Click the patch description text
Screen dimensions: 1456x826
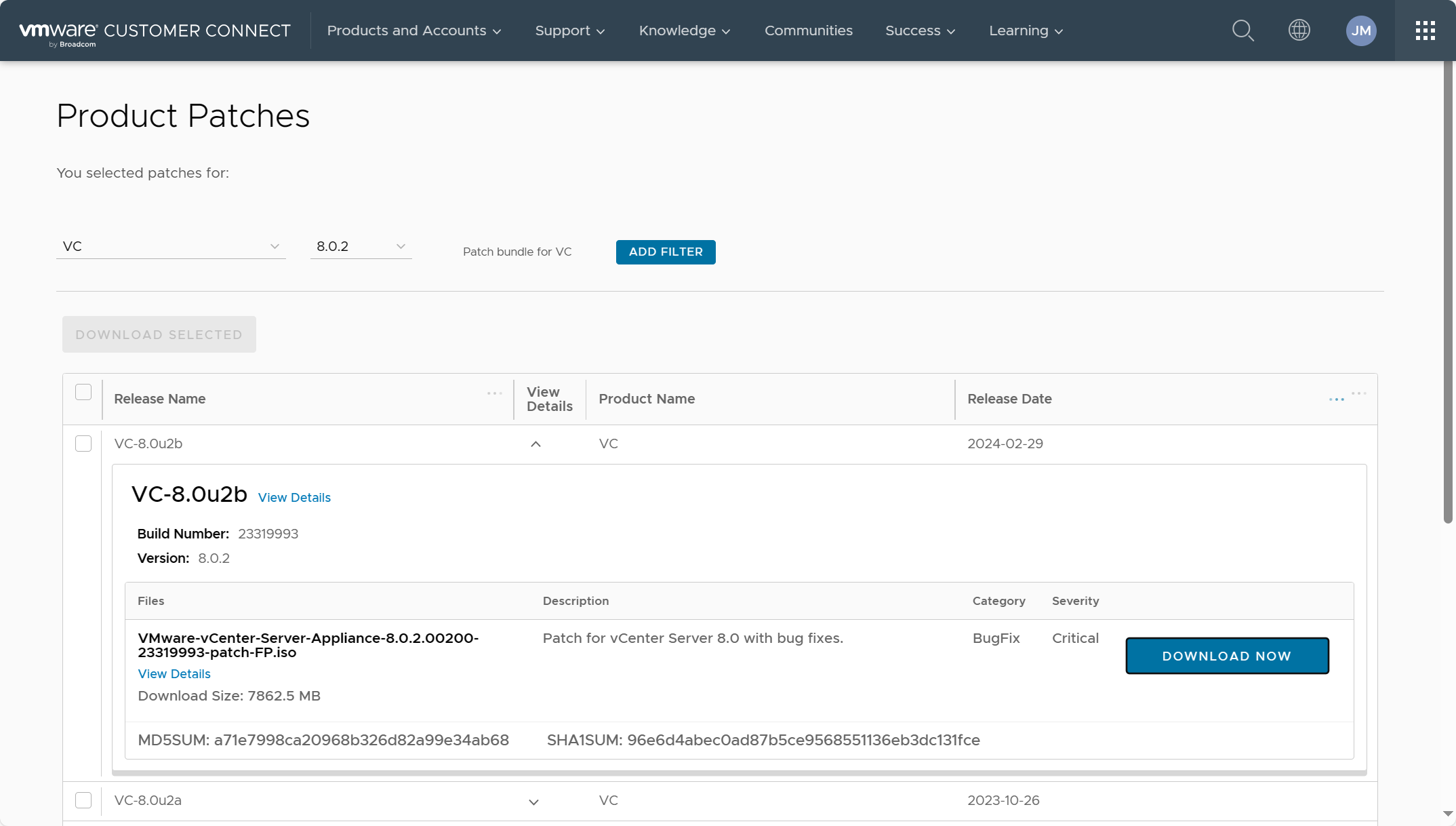tap(693, 638)
